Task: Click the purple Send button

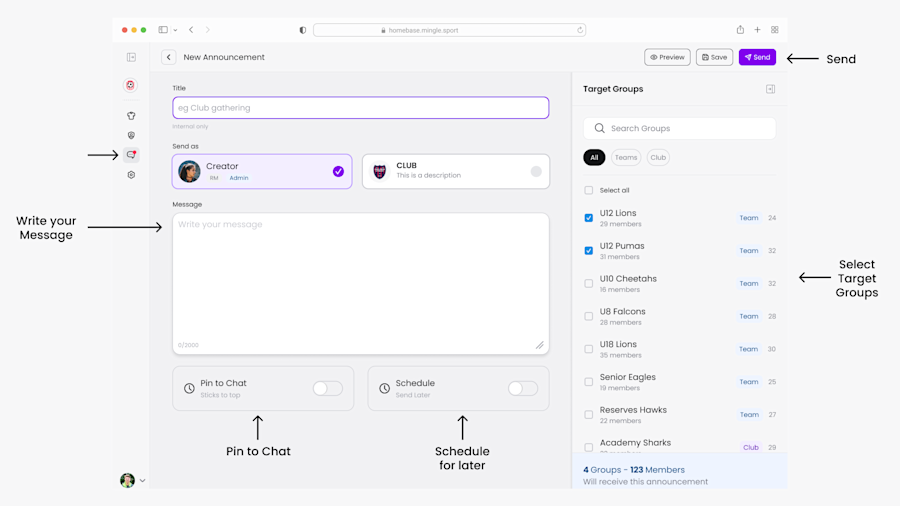Action: pyautogui.click(x=757, y=57)
